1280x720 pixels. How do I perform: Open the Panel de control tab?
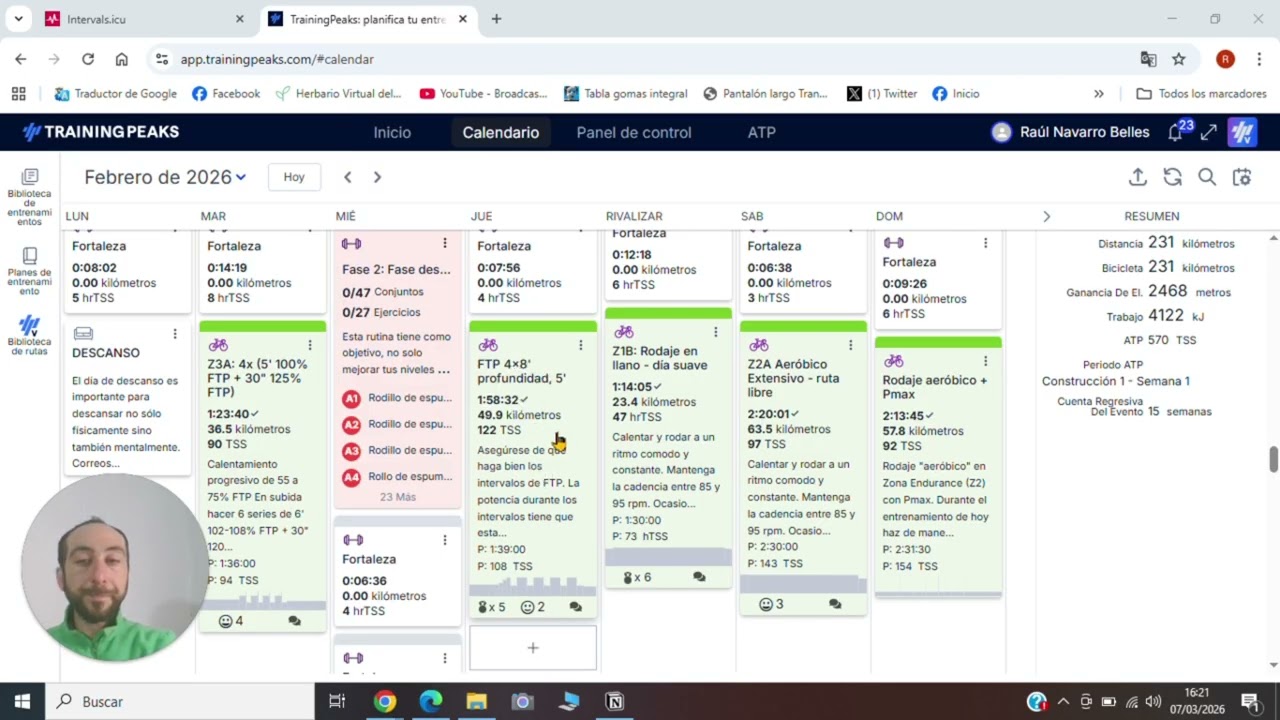(x=634, y=132)
